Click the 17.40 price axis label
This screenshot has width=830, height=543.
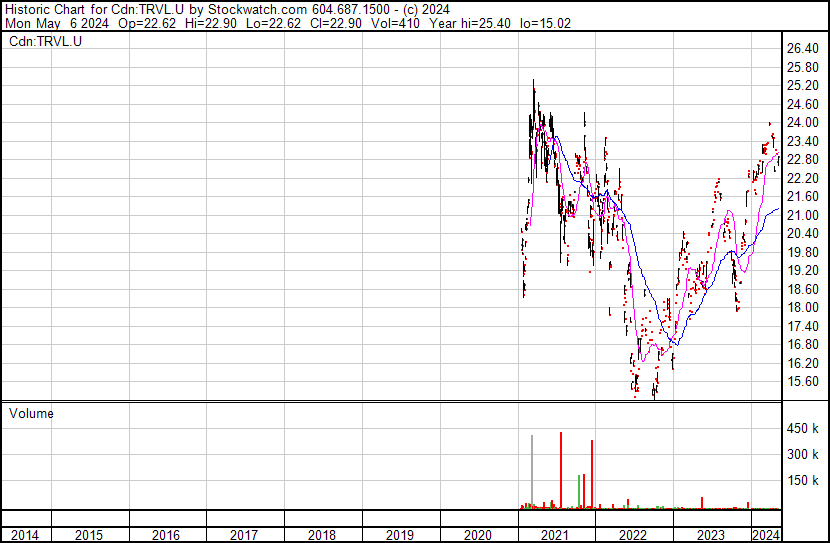tap(802, 326)
